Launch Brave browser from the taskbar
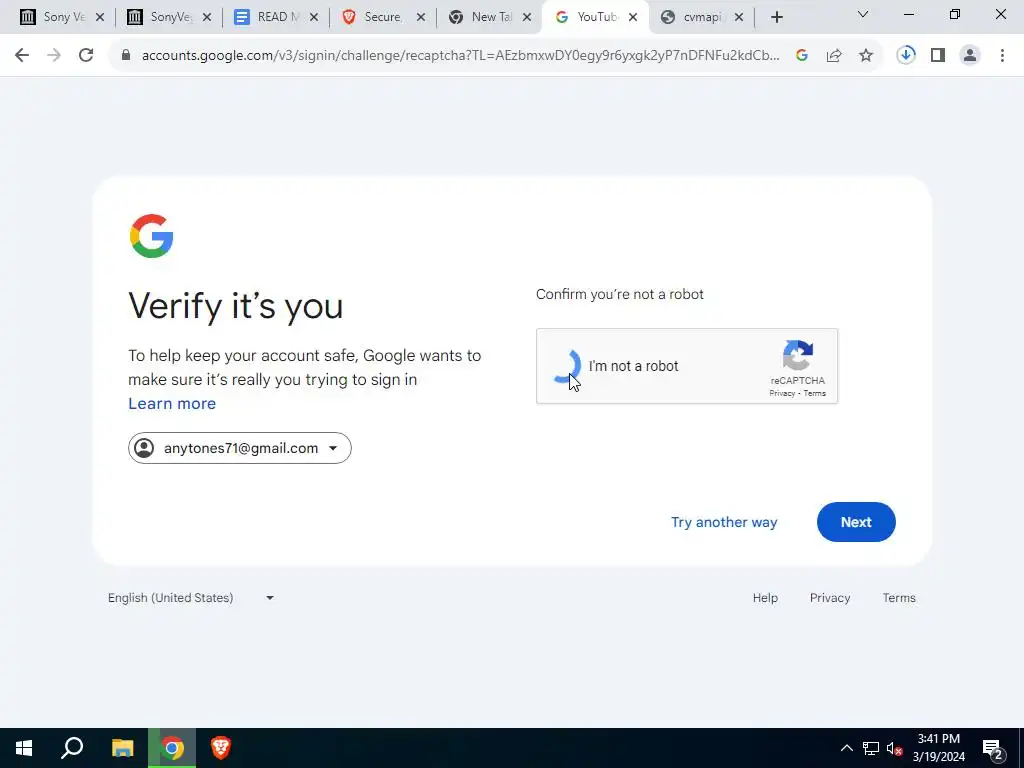The image size is (1024, 768). [x=221, y=748]
